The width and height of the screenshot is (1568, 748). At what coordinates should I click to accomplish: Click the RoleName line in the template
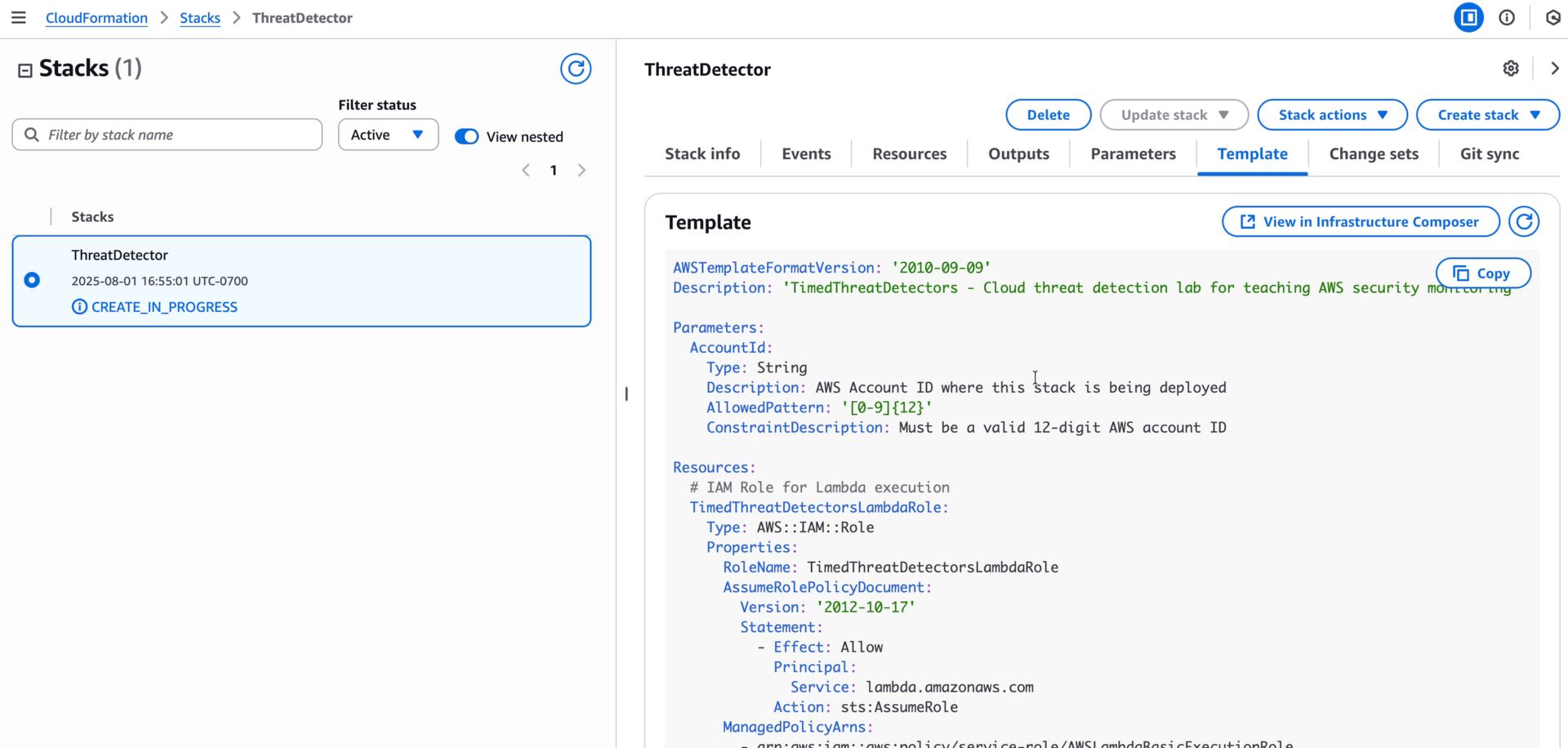(890, 568)
